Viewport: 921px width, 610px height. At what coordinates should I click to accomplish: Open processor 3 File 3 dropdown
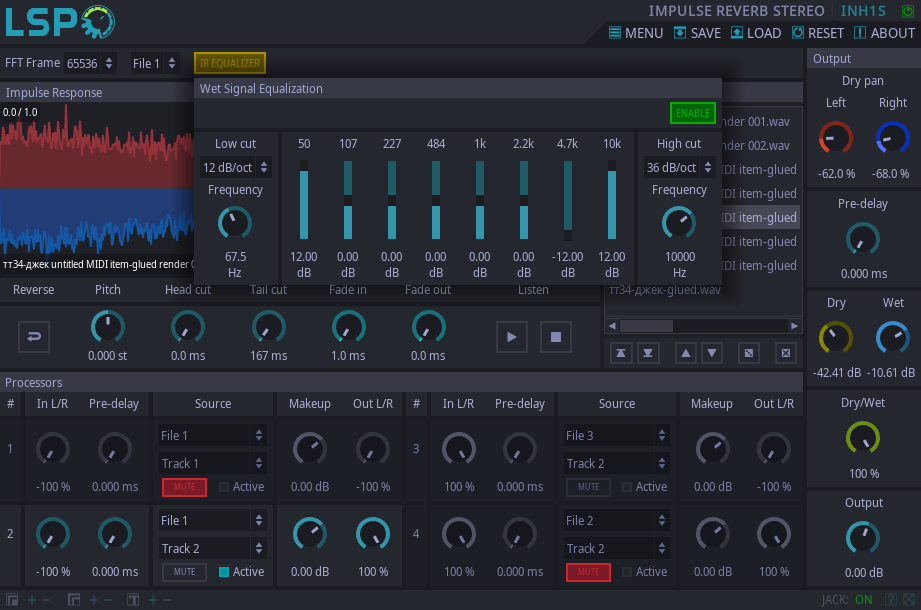(x=616, y=435)
